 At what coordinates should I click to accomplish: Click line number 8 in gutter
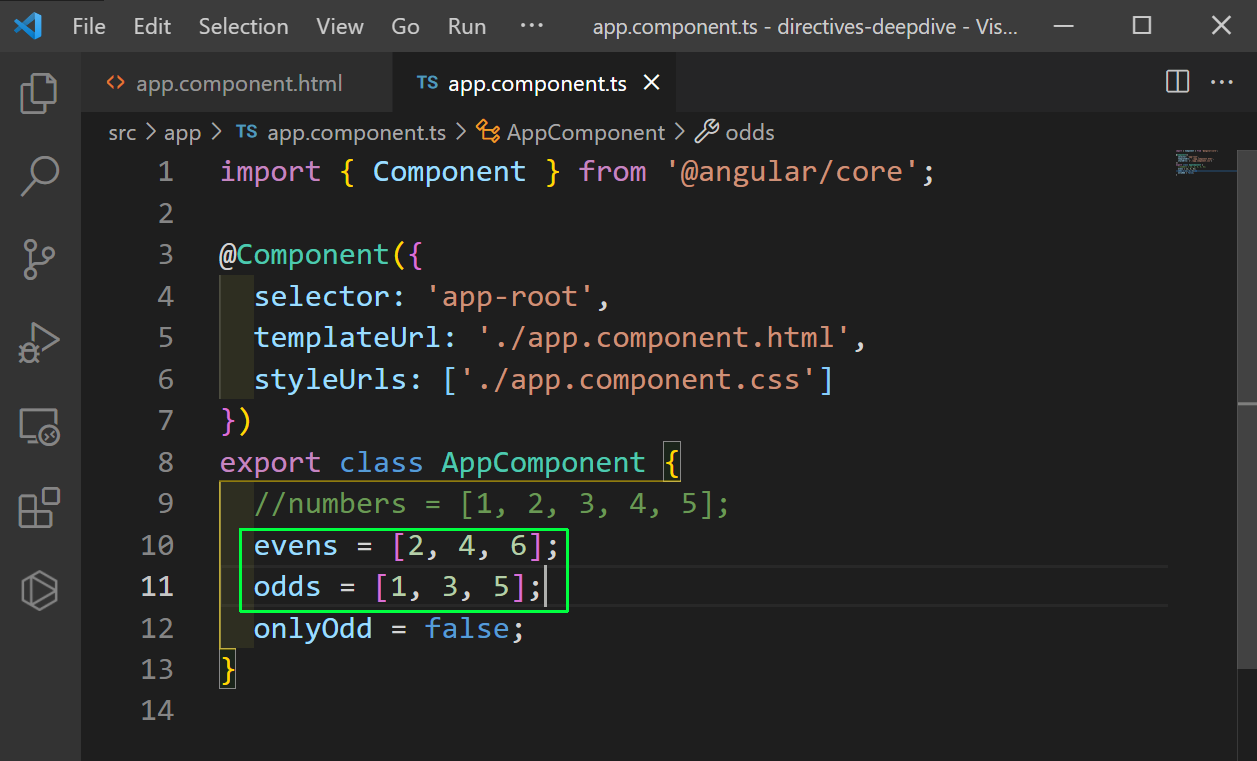click(x=166, y=462)
